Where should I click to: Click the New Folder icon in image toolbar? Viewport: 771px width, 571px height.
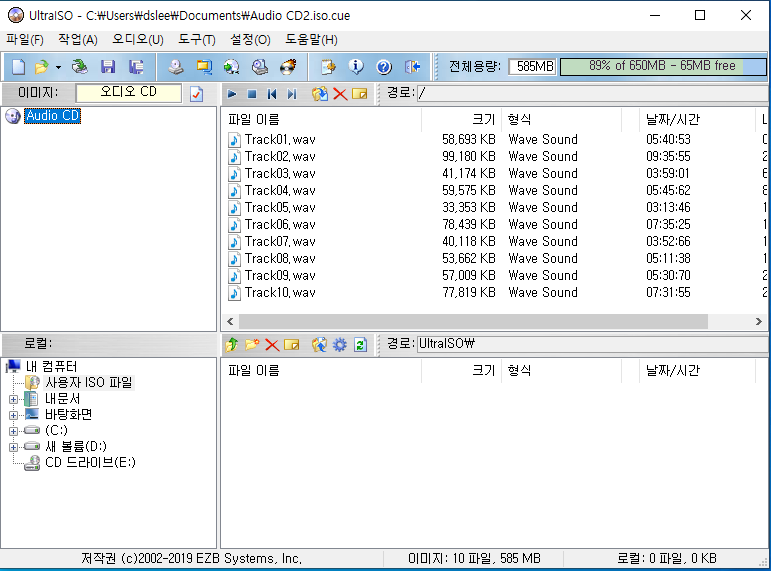[360, 93]
